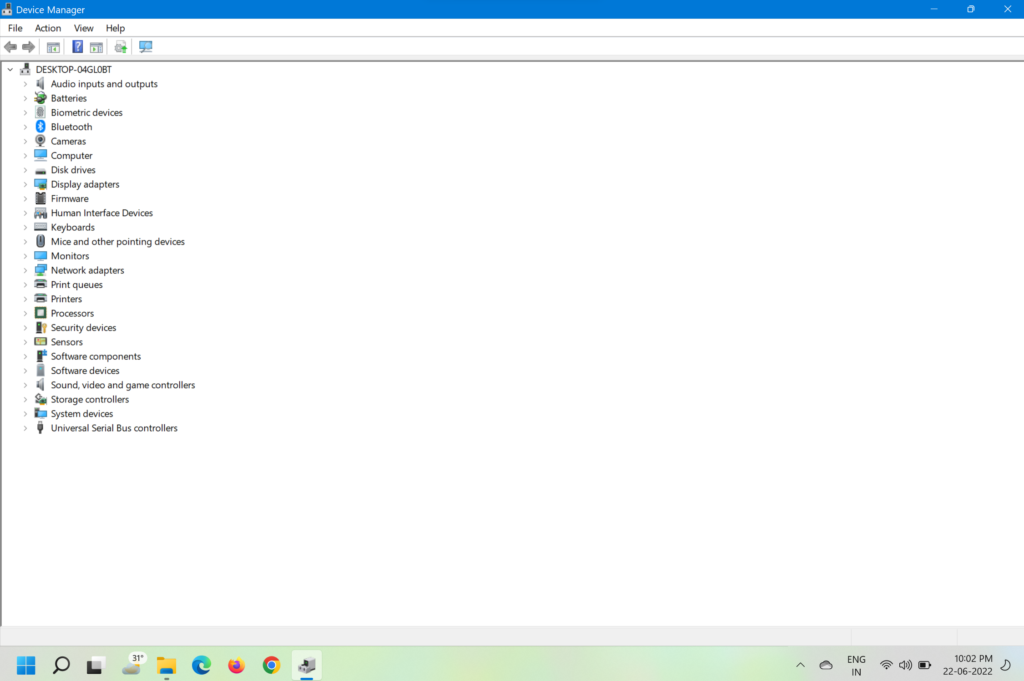Toggle the Show/Hide Action Pane toolbar icon

97,47
